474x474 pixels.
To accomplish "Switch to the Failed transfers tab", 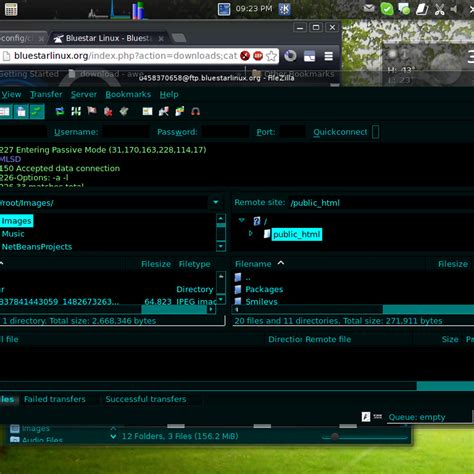I will click(55, 399).
